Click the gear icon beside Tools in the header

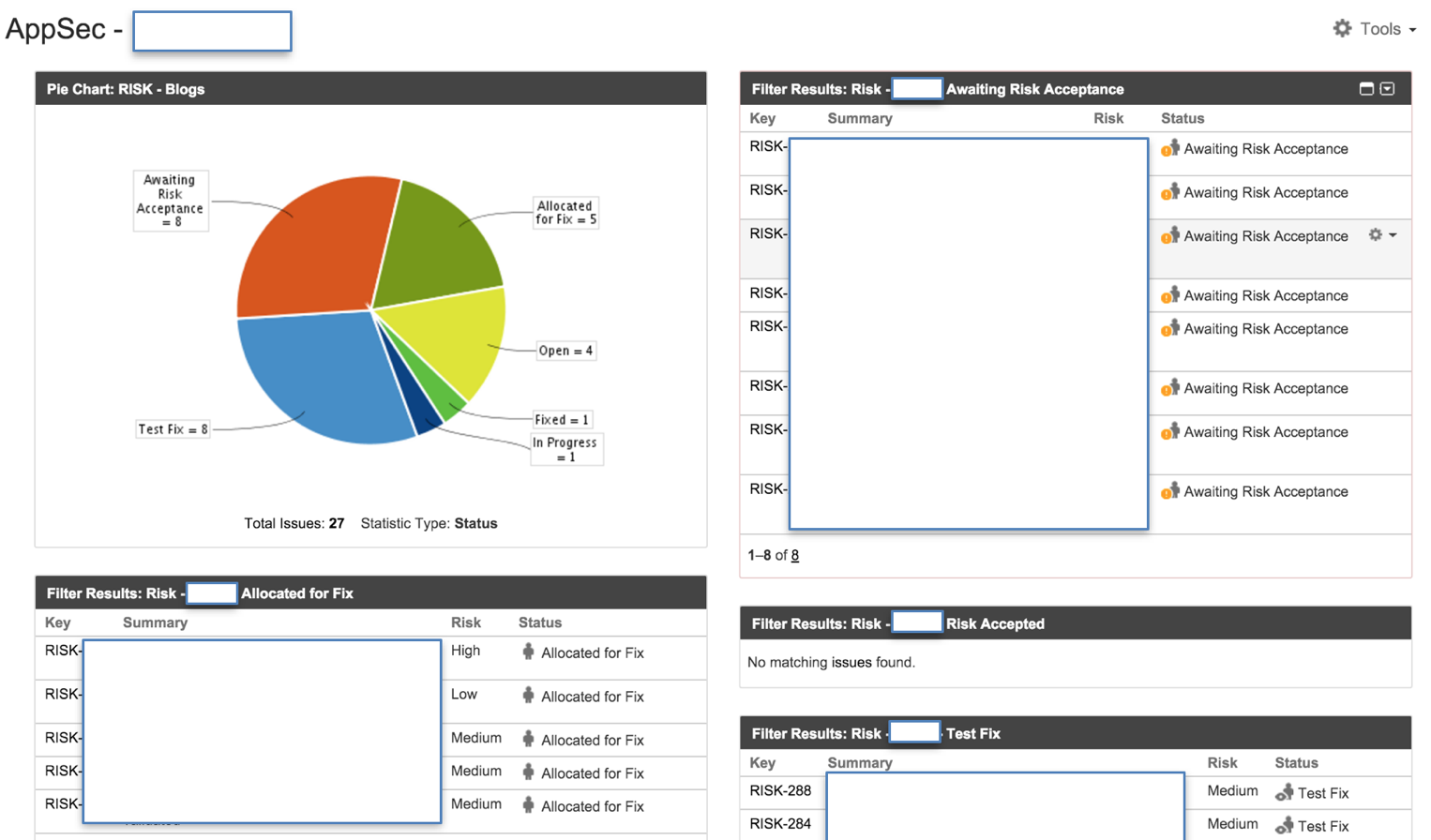1343,28
